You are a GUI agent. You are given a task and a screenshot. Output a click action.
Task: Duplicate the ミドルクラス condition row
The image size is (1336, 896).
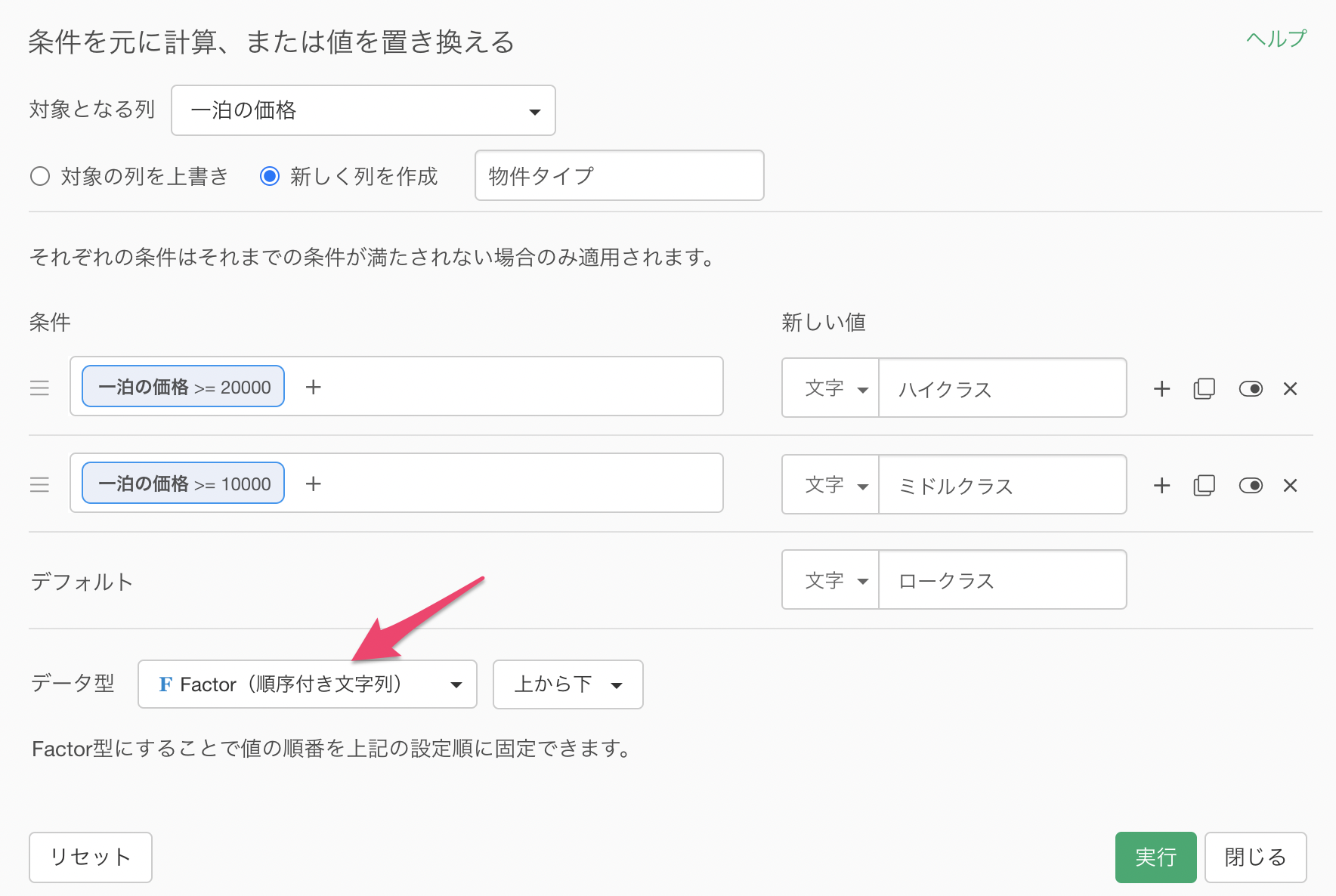click(1204, 486)
